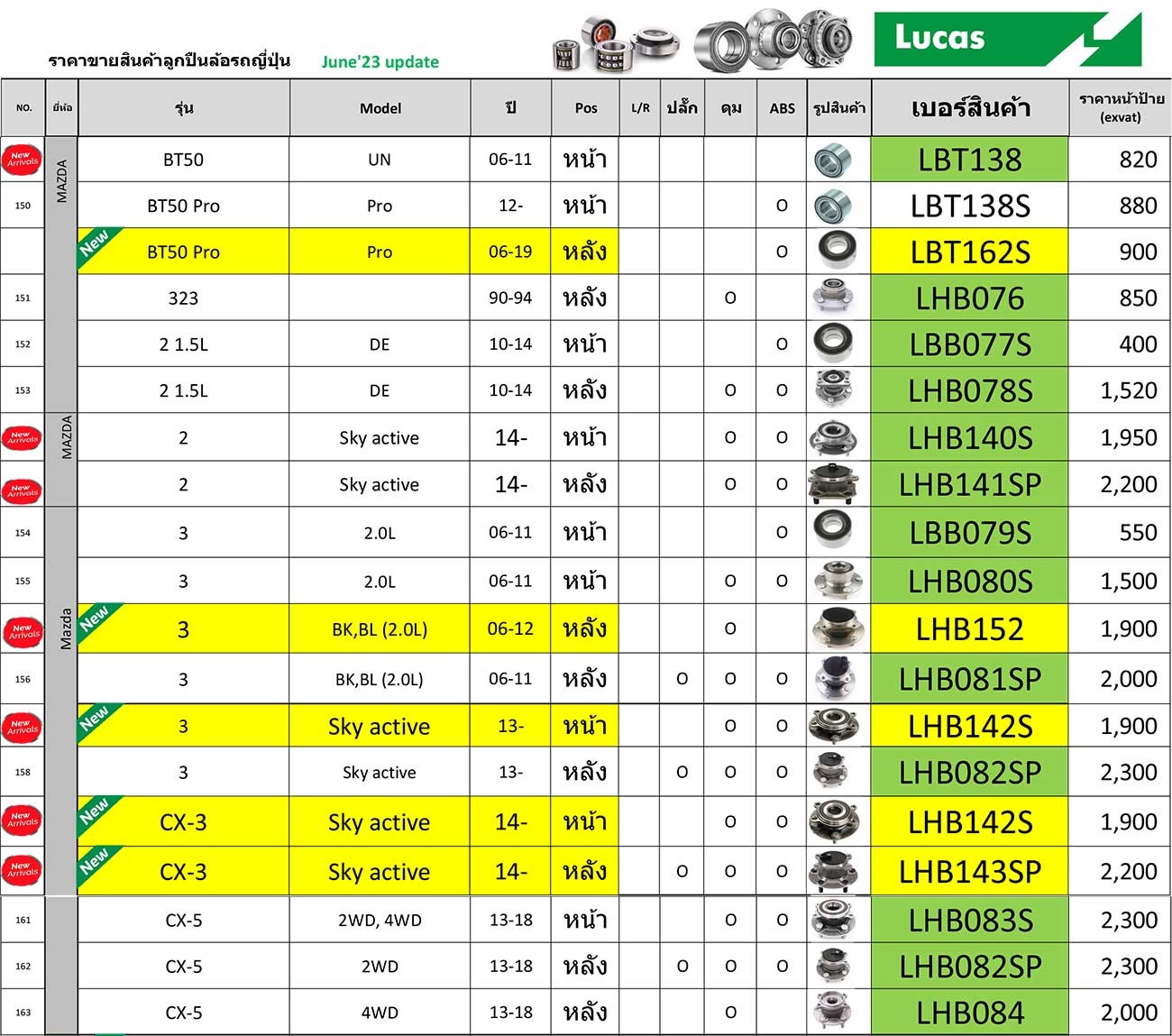
Task: Select part number LHB083S
Action: coord(970,921)
